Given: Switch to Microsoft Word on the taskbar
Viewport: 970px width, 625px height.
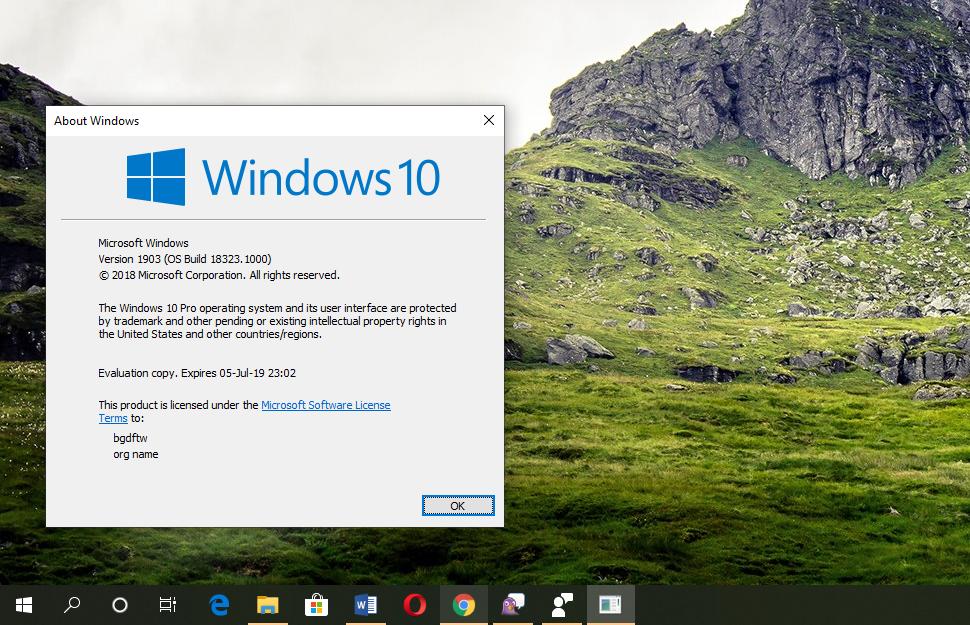Looking at the screenshot, I should [x=365, y=605].
